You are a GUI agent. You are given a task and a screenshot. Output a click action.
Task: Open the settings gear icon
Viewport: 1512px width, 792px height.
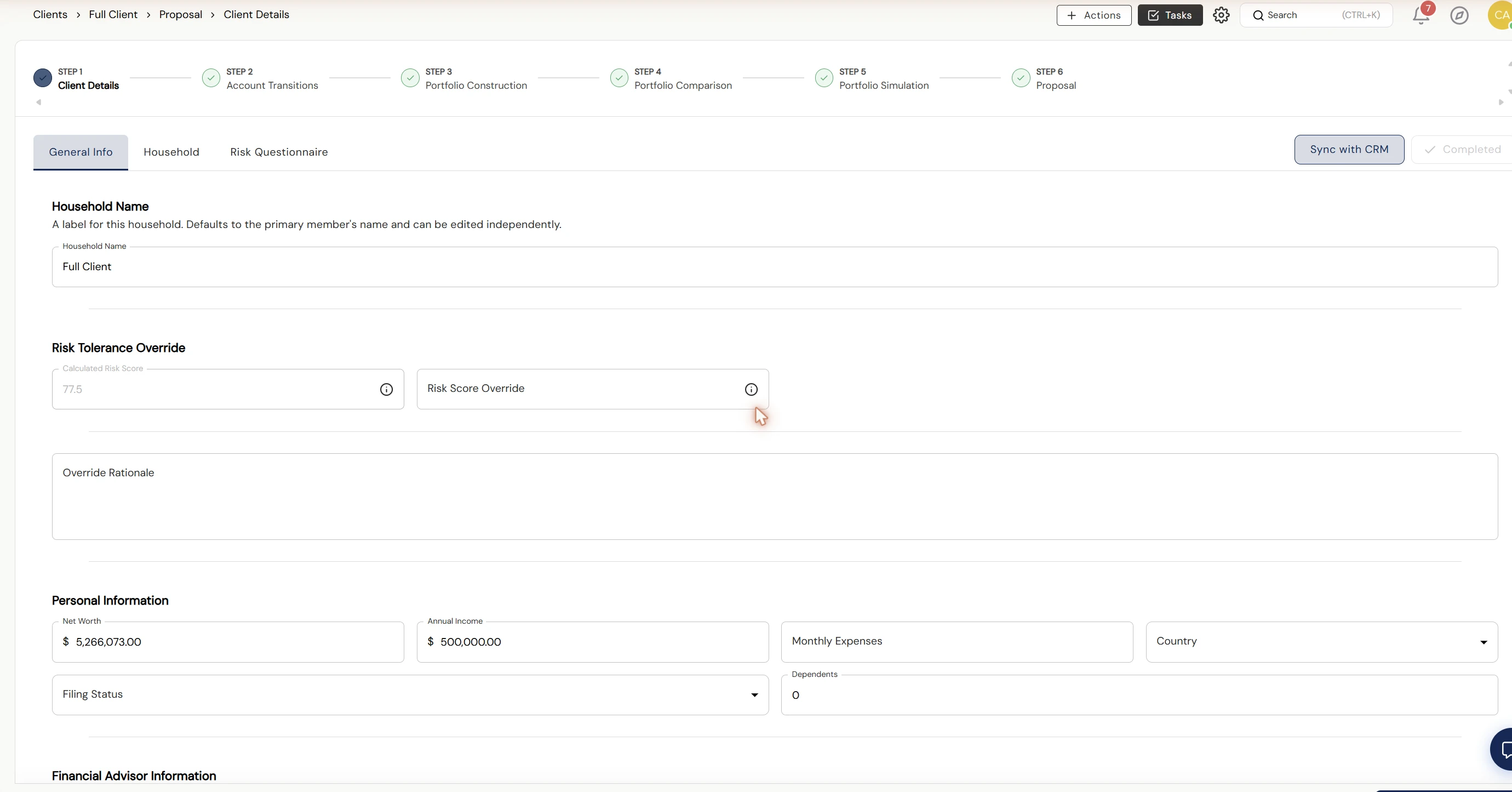click(x=1221, y=15)
